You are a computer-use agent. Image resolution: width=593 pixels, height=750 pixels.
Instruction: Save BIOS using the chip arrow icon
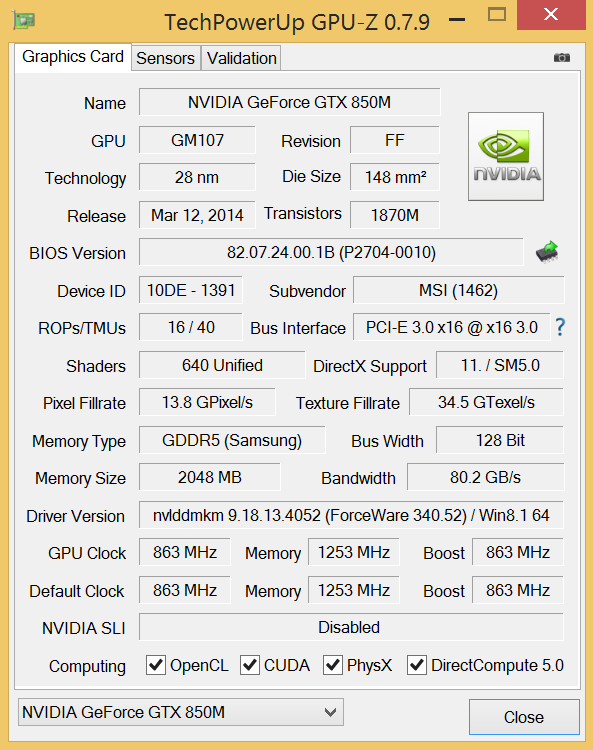pos(547,252)
